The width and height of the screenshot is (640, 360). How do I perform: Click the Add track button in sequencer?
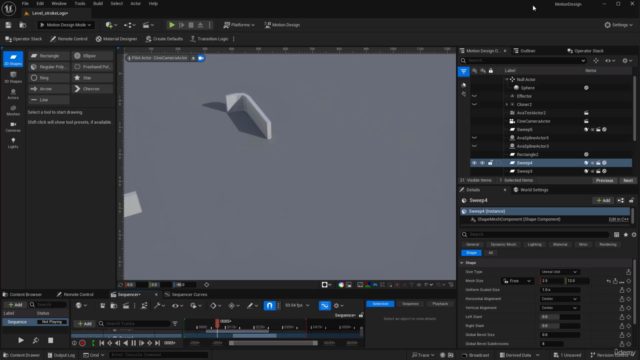pyautogui.click(x=84, y=324)
